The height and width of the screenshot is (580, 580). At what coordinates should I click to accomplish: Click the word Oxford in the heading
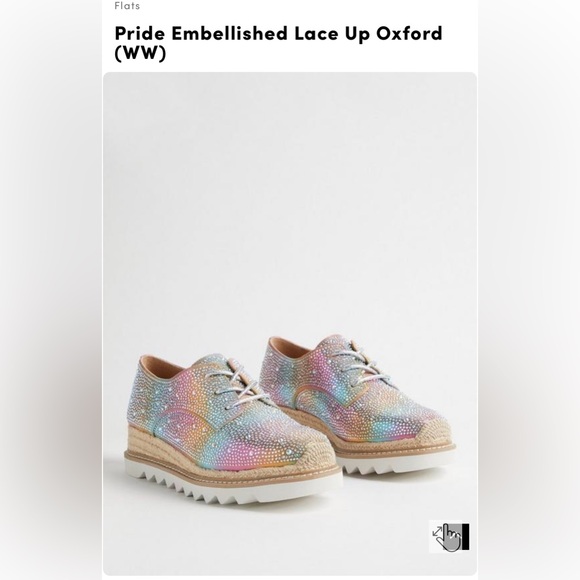409,33
